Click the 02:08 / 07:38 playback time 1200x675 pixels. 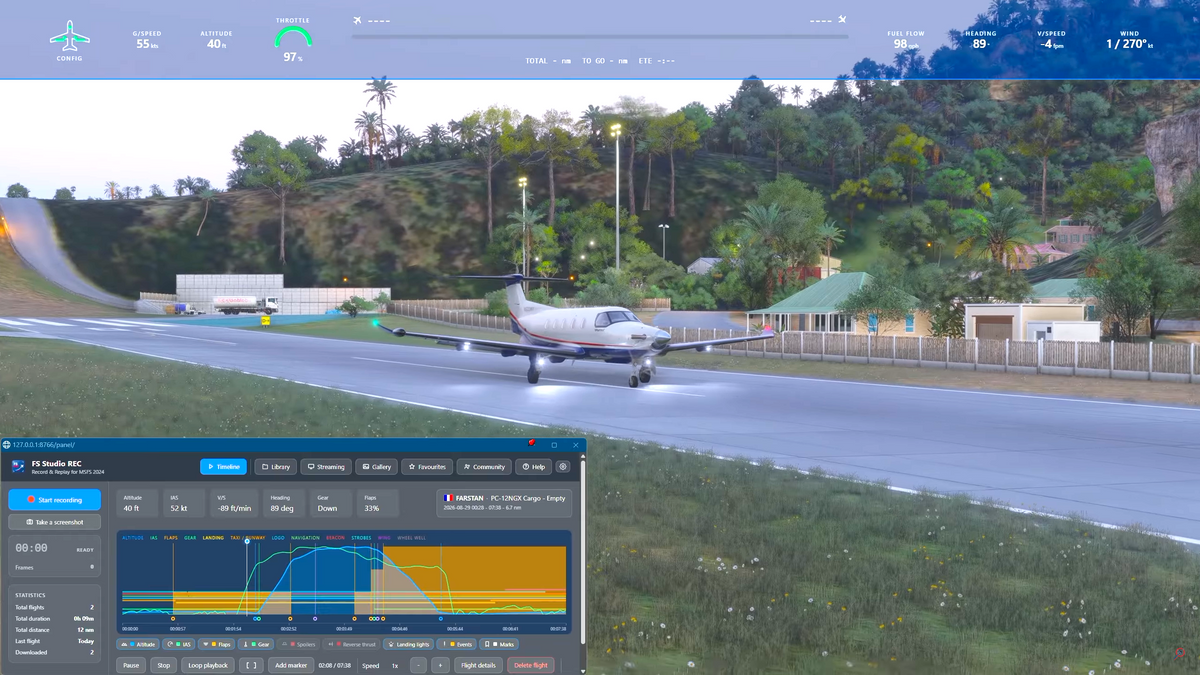336,665
